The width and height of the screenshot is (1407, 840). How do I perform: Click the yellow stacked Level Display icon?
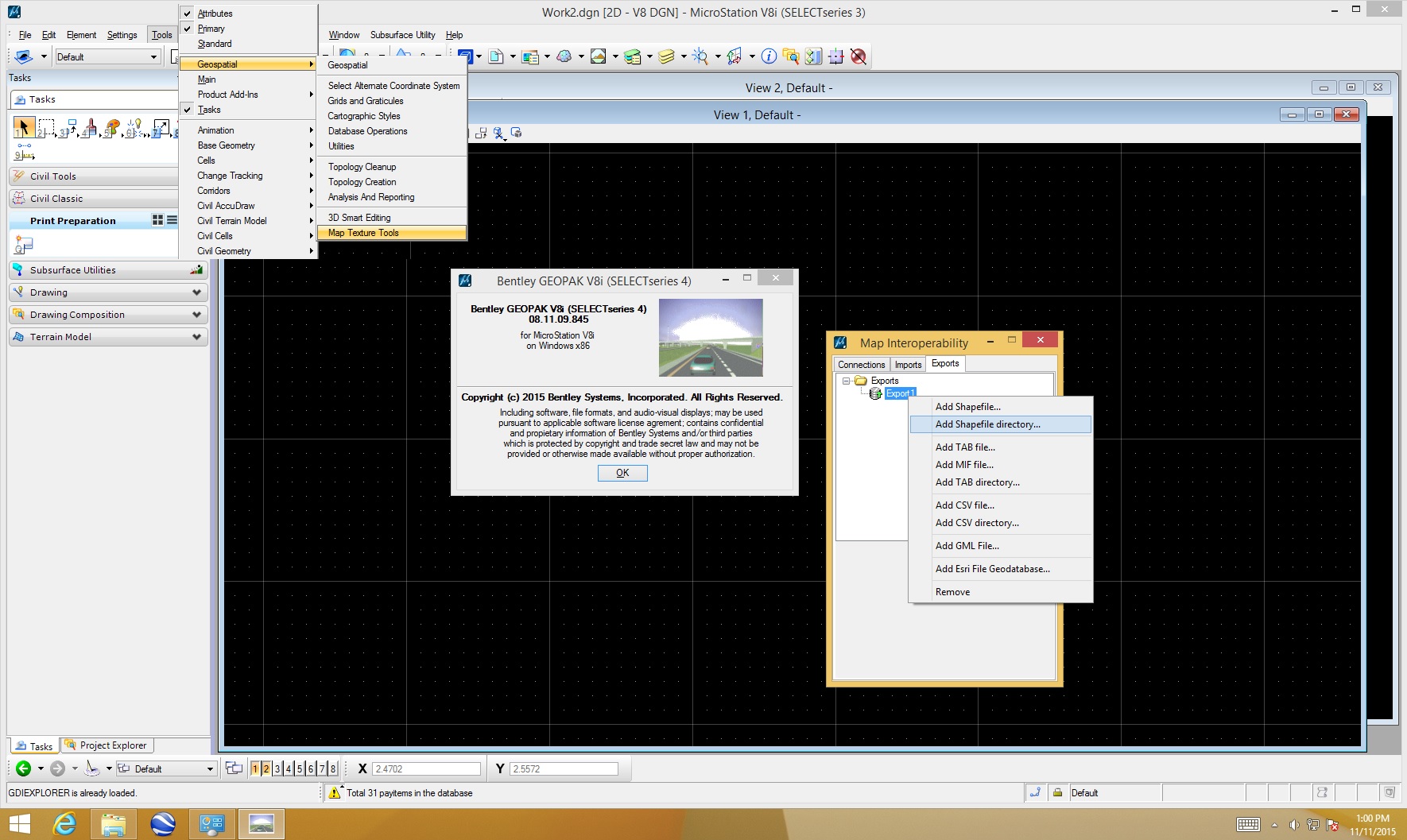tap(667, 56)
